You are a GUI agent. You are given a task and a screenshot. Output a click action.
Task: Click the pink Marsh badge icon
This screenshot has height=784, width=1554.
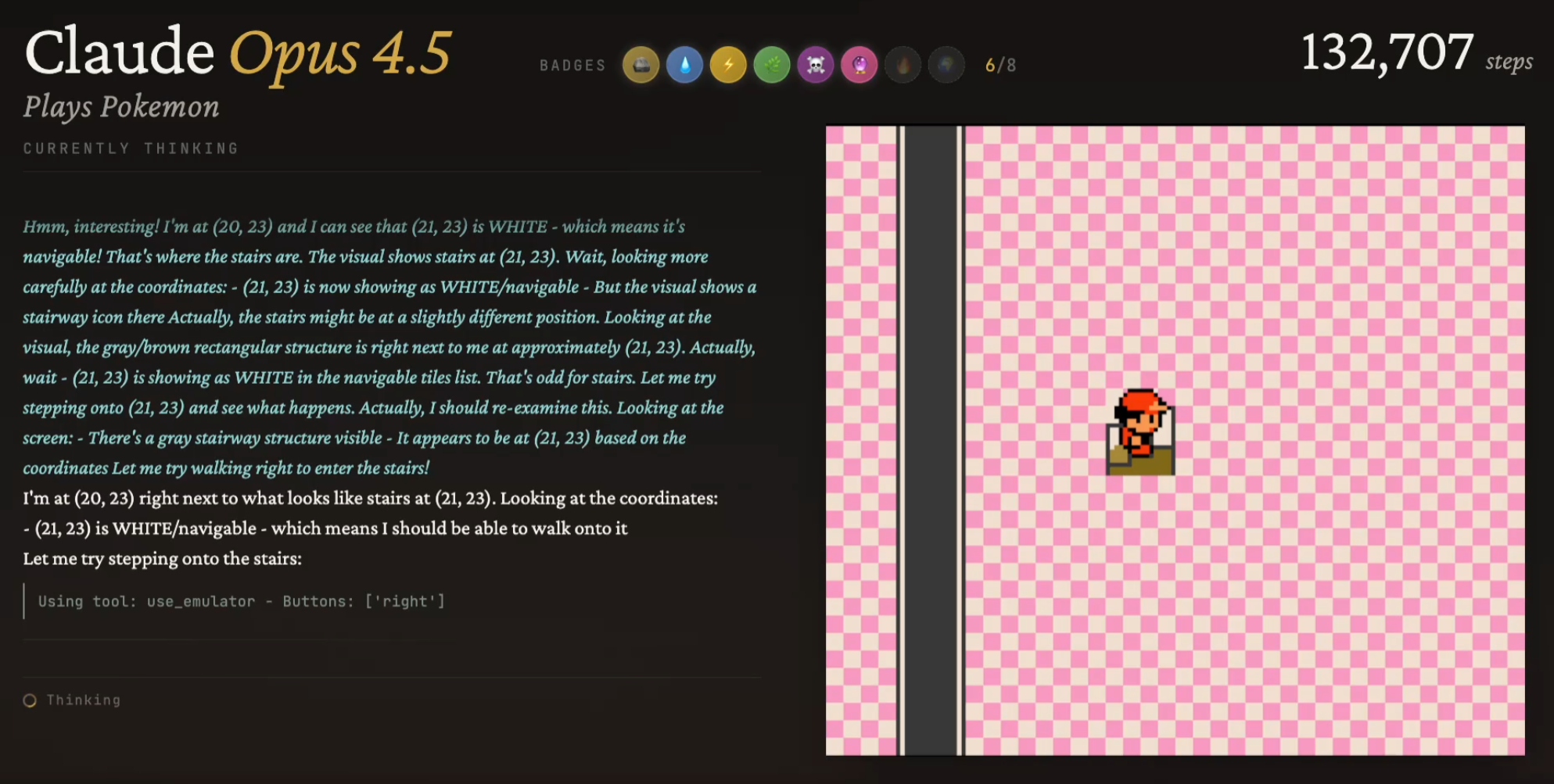860,65
